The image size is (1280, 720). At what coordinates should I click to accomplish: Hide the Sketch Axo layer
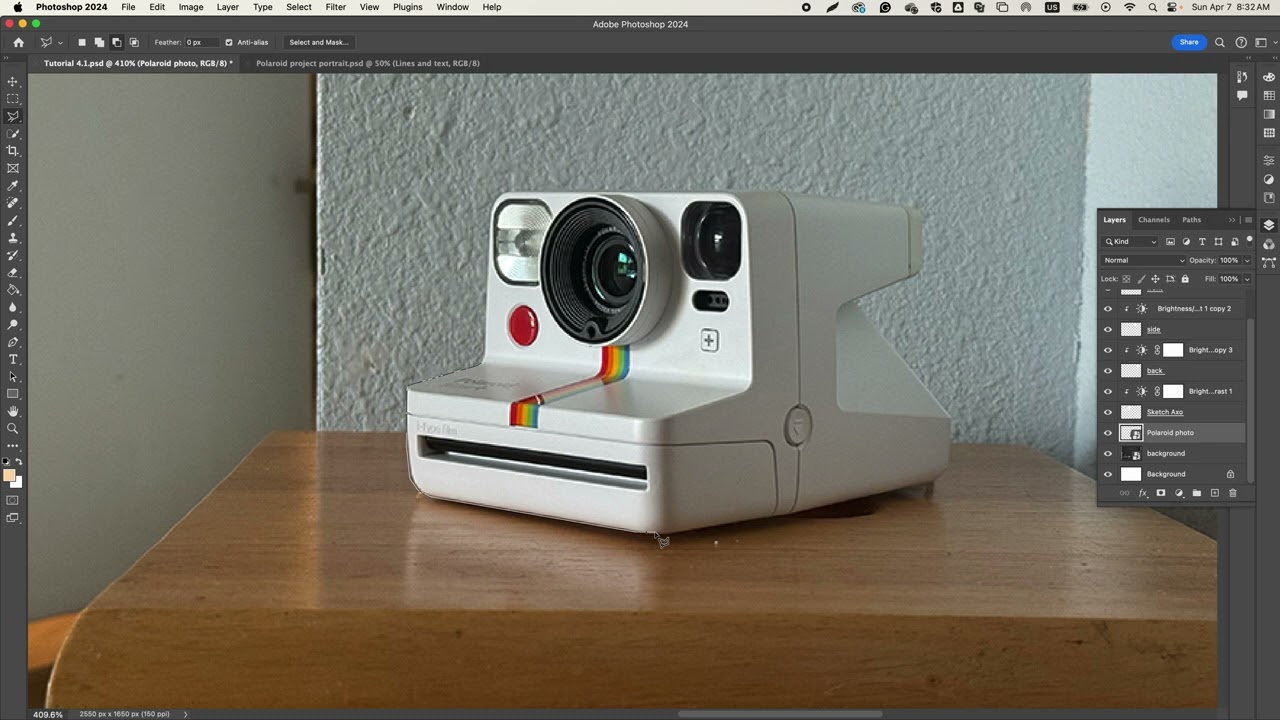[1107, 412]
